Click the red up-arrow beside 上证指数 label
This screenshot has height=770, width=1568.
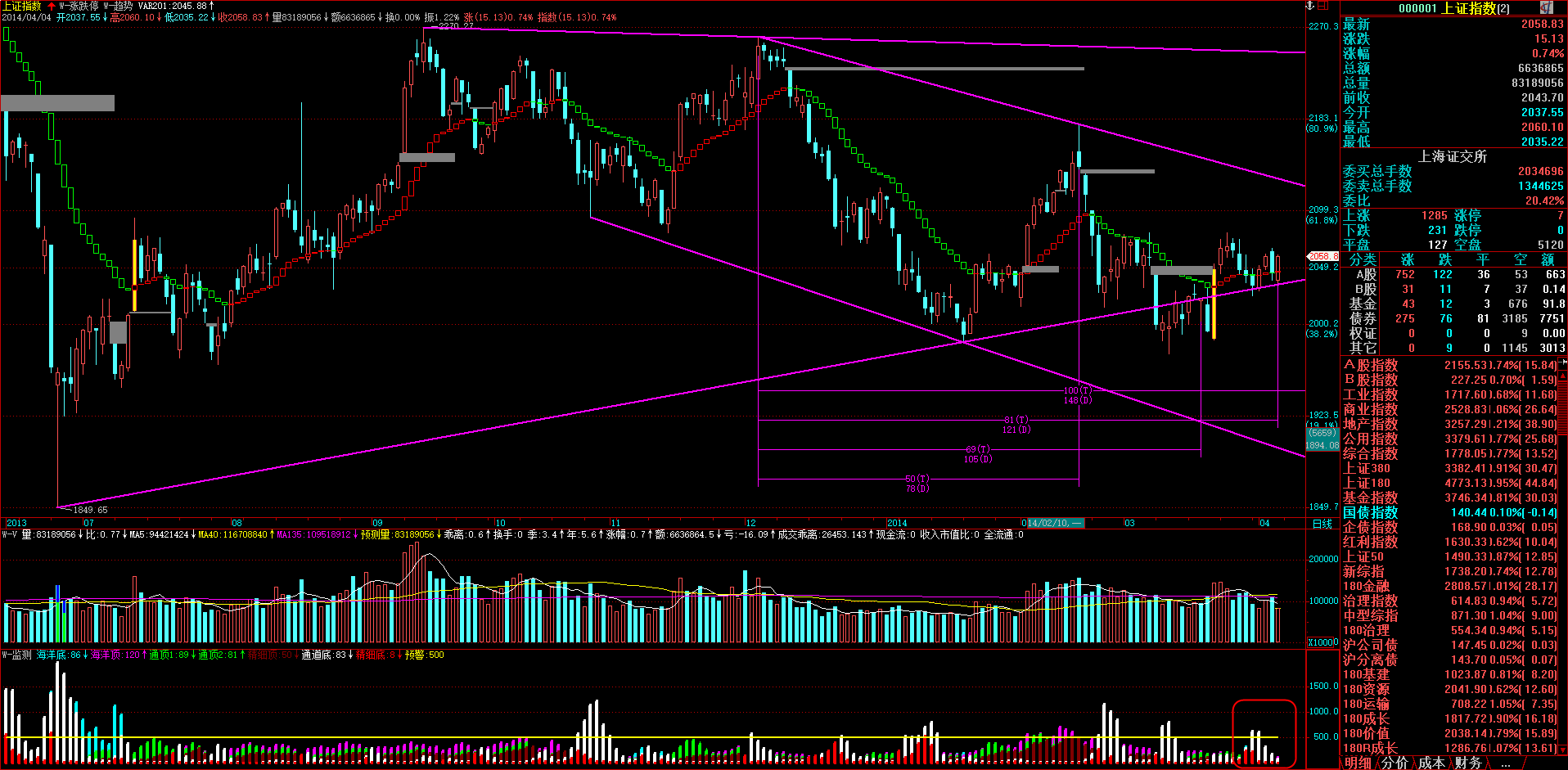click(52, 6)
